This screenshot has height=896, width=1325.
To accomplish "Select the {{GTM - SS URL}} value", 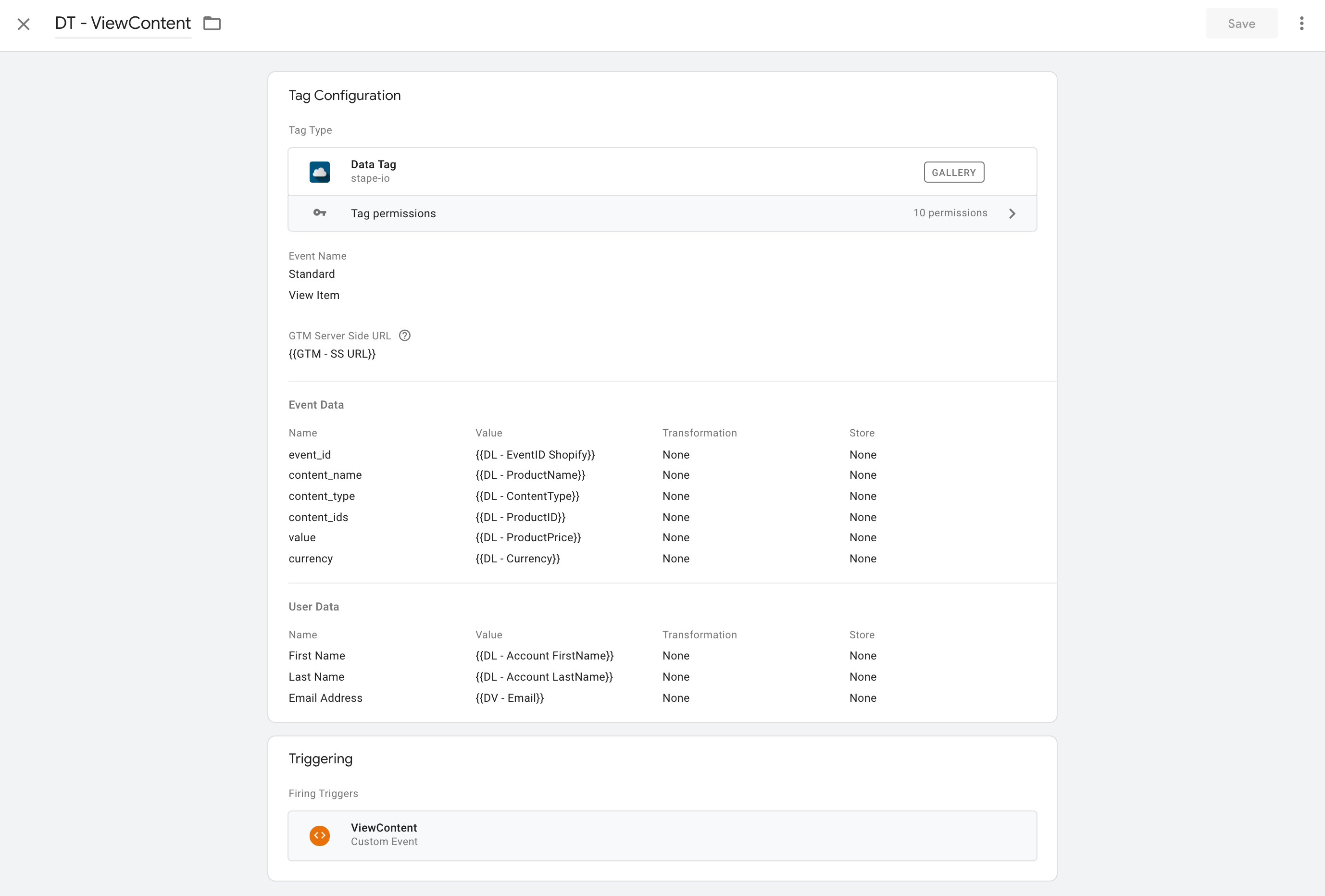I will pos(332,354).
